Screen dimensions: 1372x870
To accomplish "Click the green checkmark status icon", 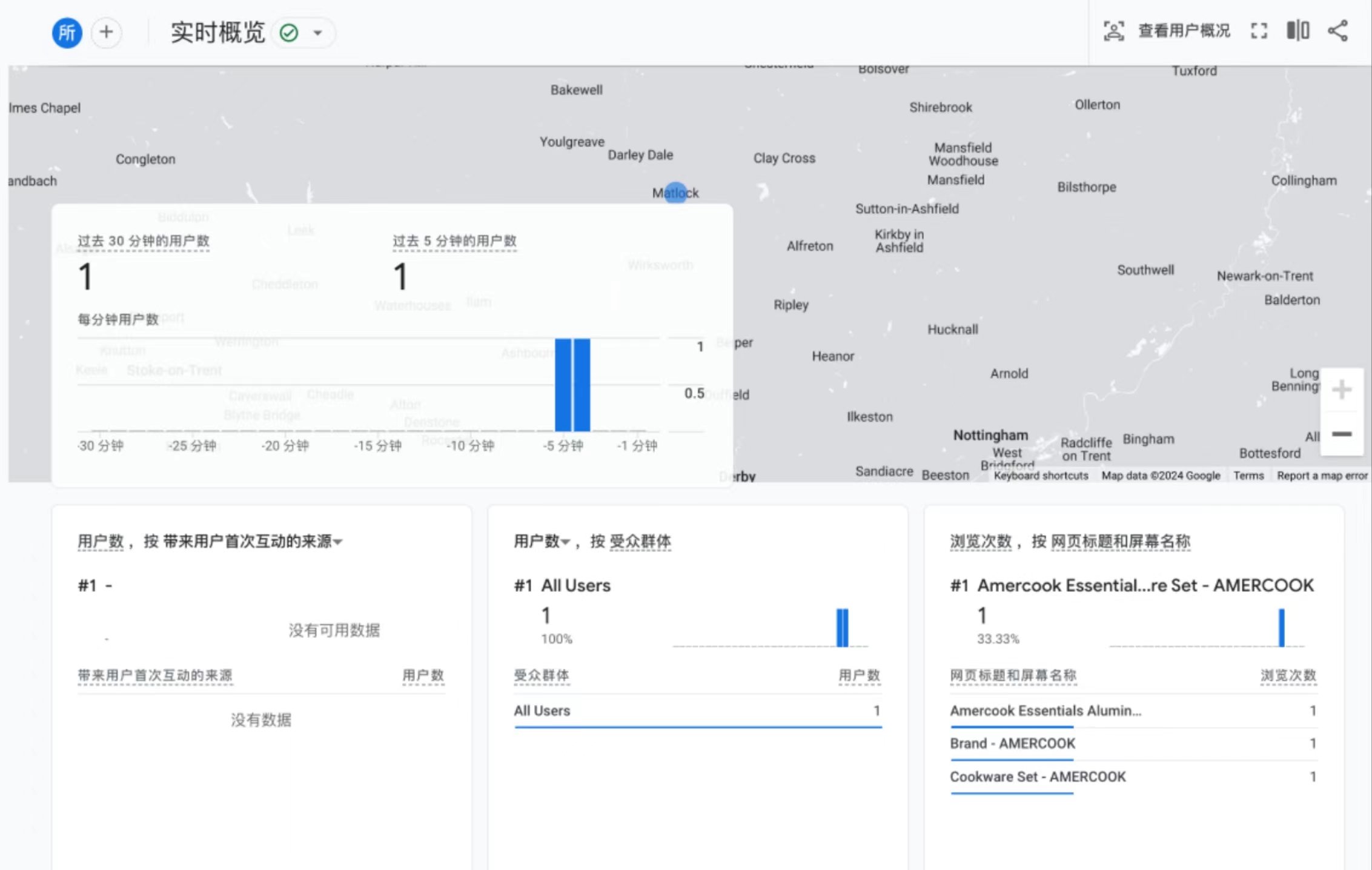I will (x=289, y=33).
